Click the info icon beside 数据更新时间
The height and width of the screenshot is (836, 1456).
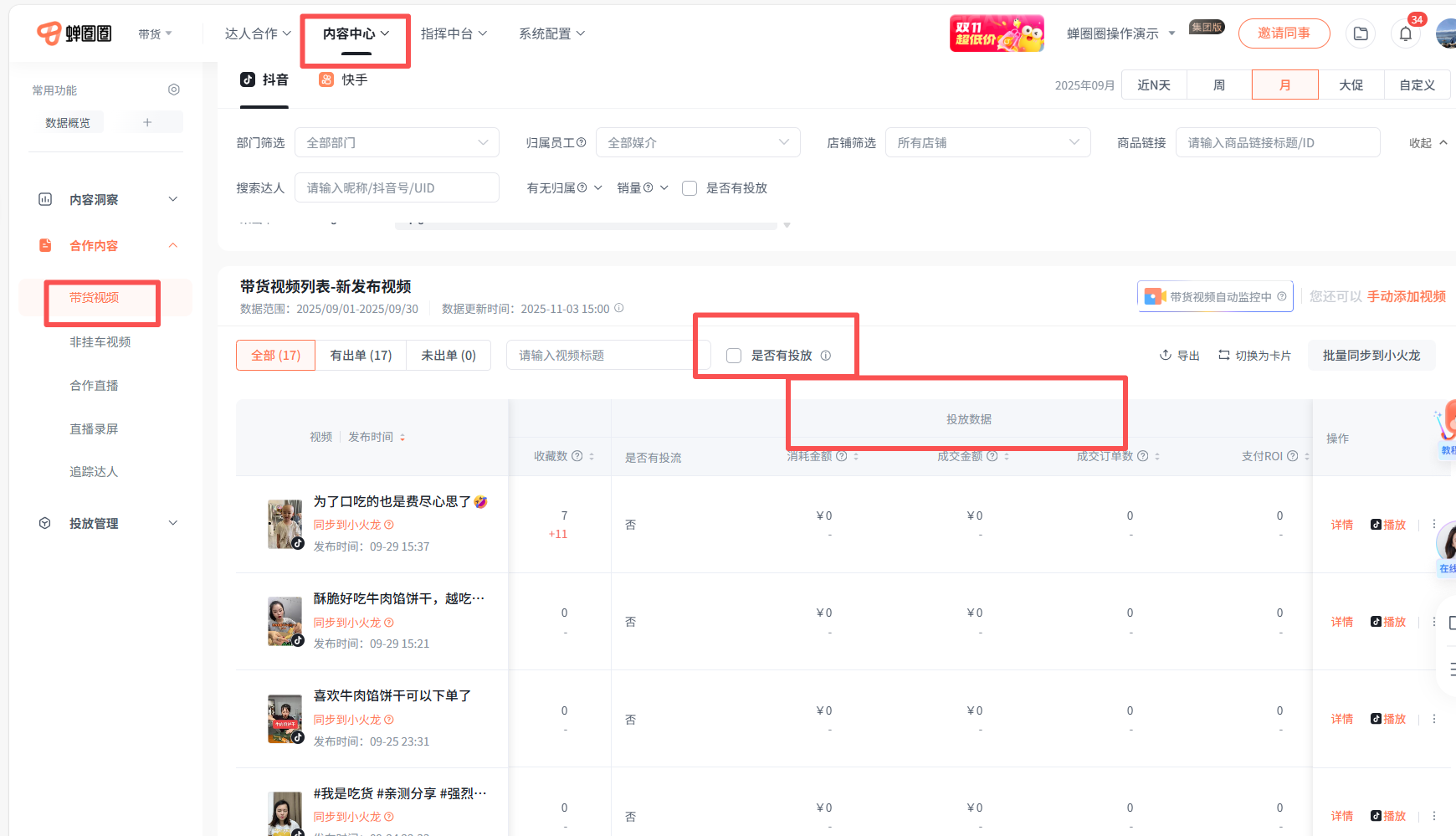(x=619, y=308)
